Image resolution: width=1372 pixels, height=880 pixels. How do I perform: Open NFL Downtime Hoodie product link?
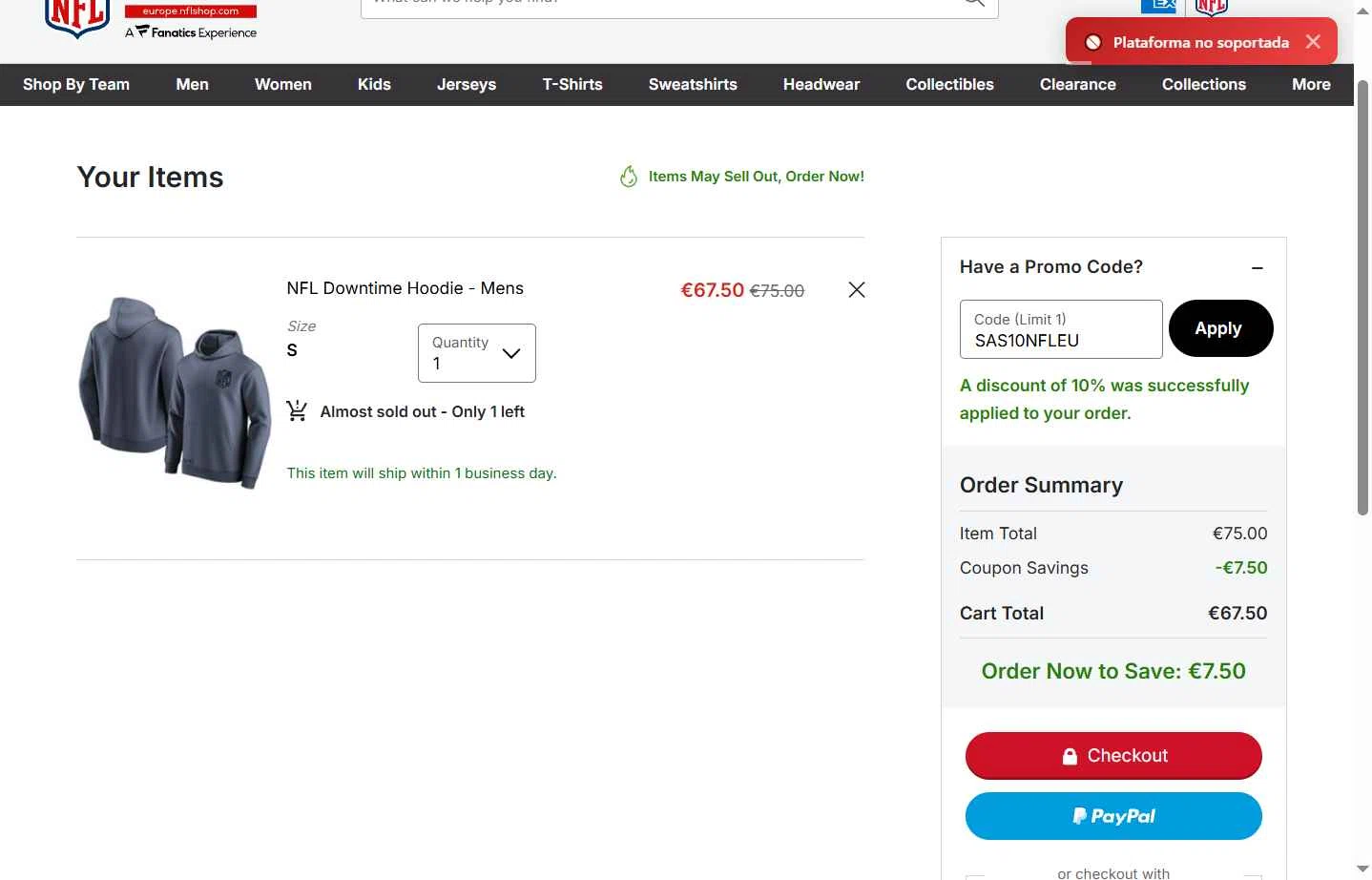405,288
